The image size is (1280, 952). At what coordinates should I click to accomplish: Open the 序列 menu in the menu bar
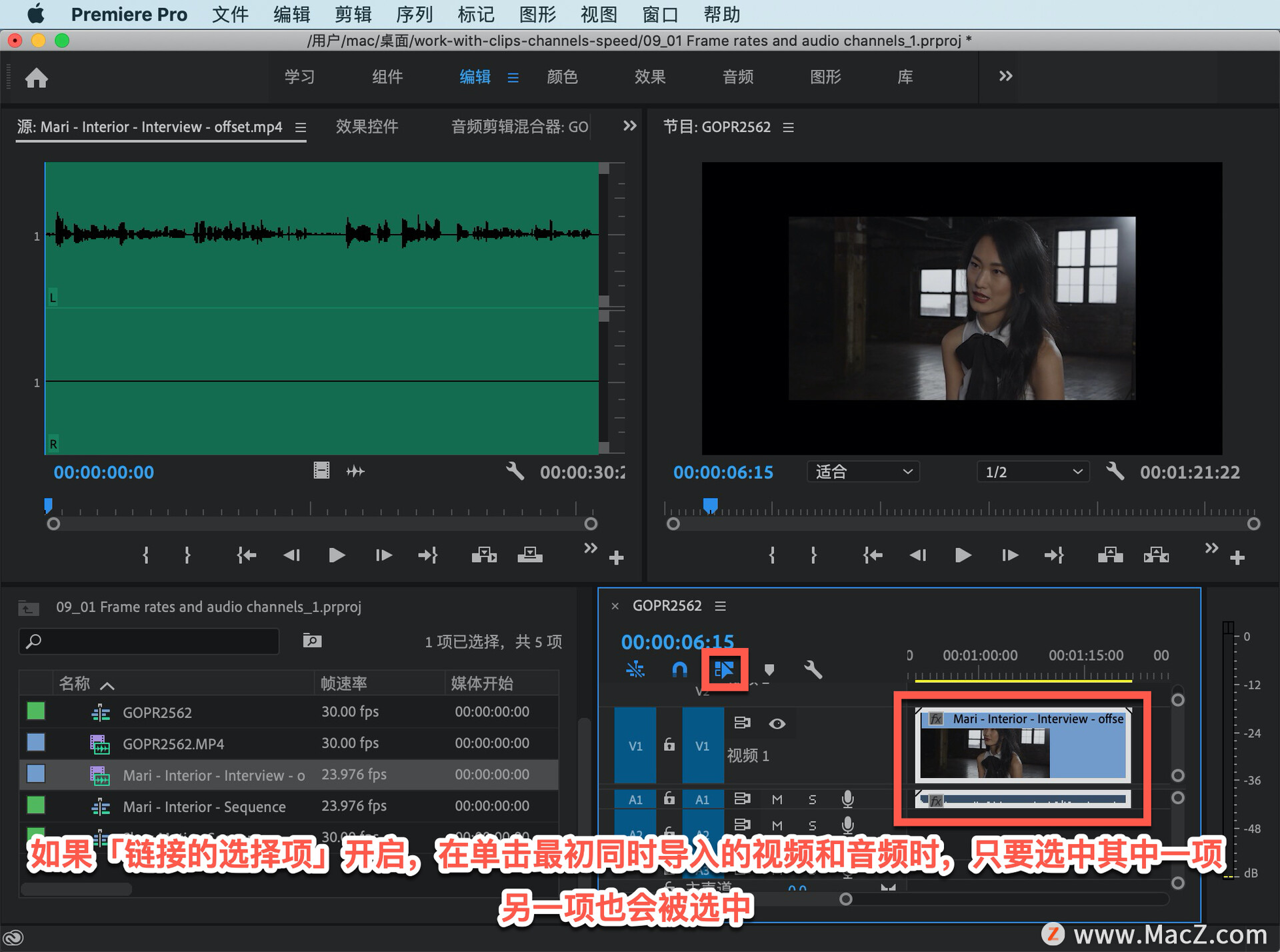(x=414, y=14)
